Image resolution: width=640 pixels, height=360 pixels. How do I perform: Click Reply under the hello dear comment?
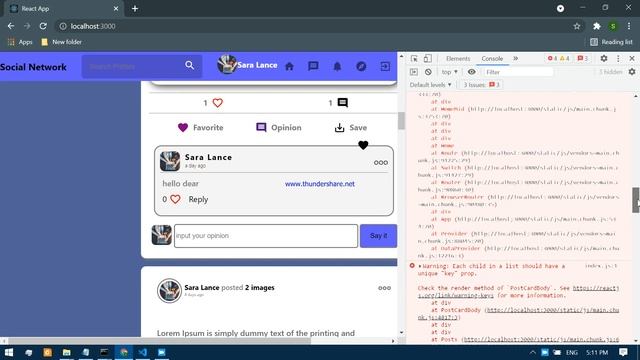point(198,199)
